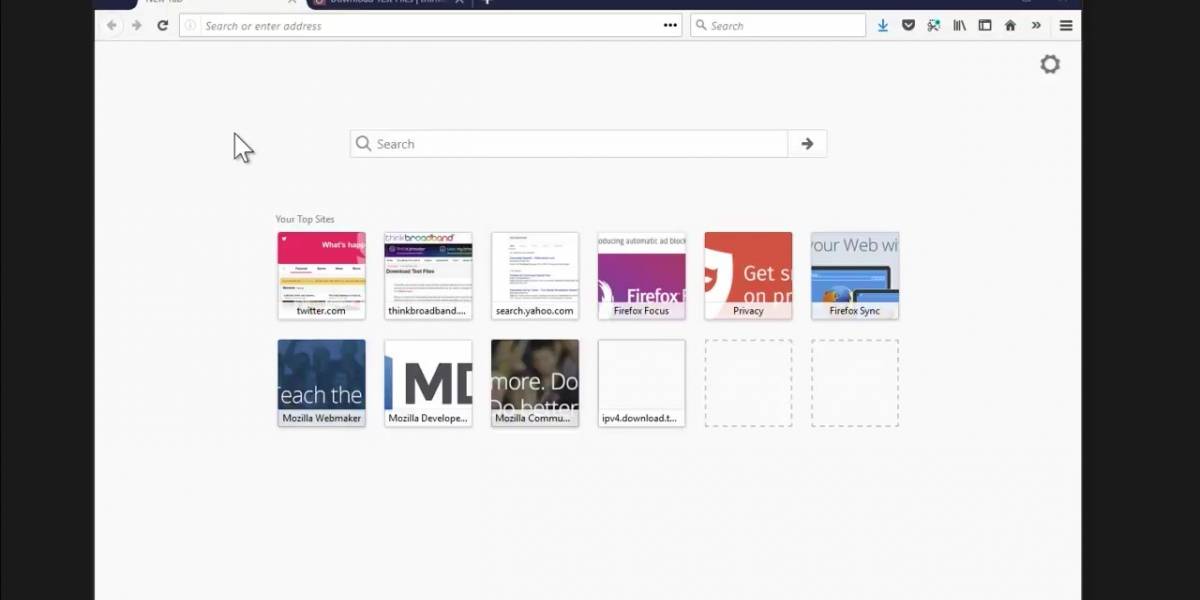1200x600 pixels.
Task: Click the address bar field
Action: coord(430,26)
